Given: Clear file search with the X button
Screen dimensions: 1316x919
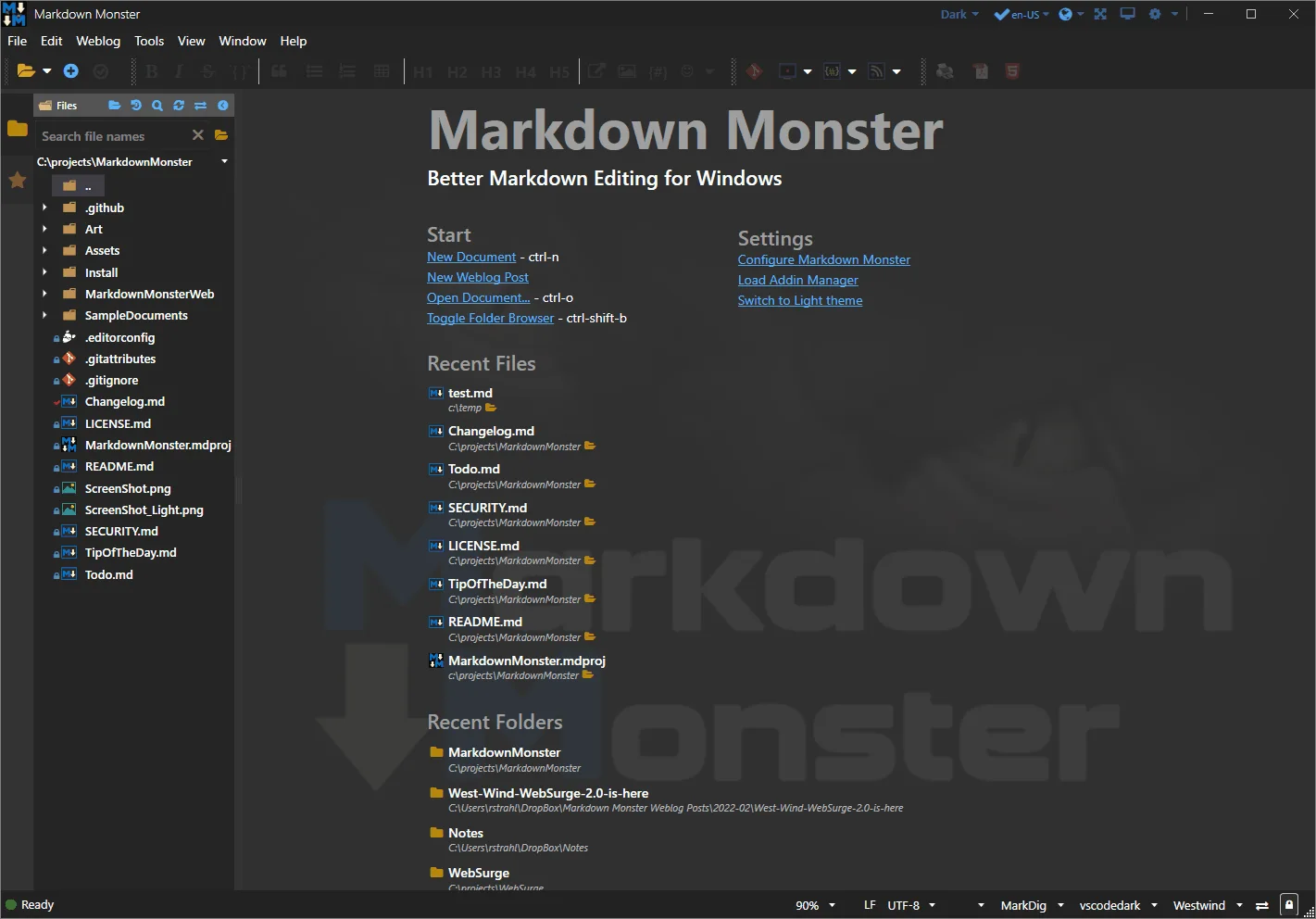Looking at the screenshot, I should [197, 135].
